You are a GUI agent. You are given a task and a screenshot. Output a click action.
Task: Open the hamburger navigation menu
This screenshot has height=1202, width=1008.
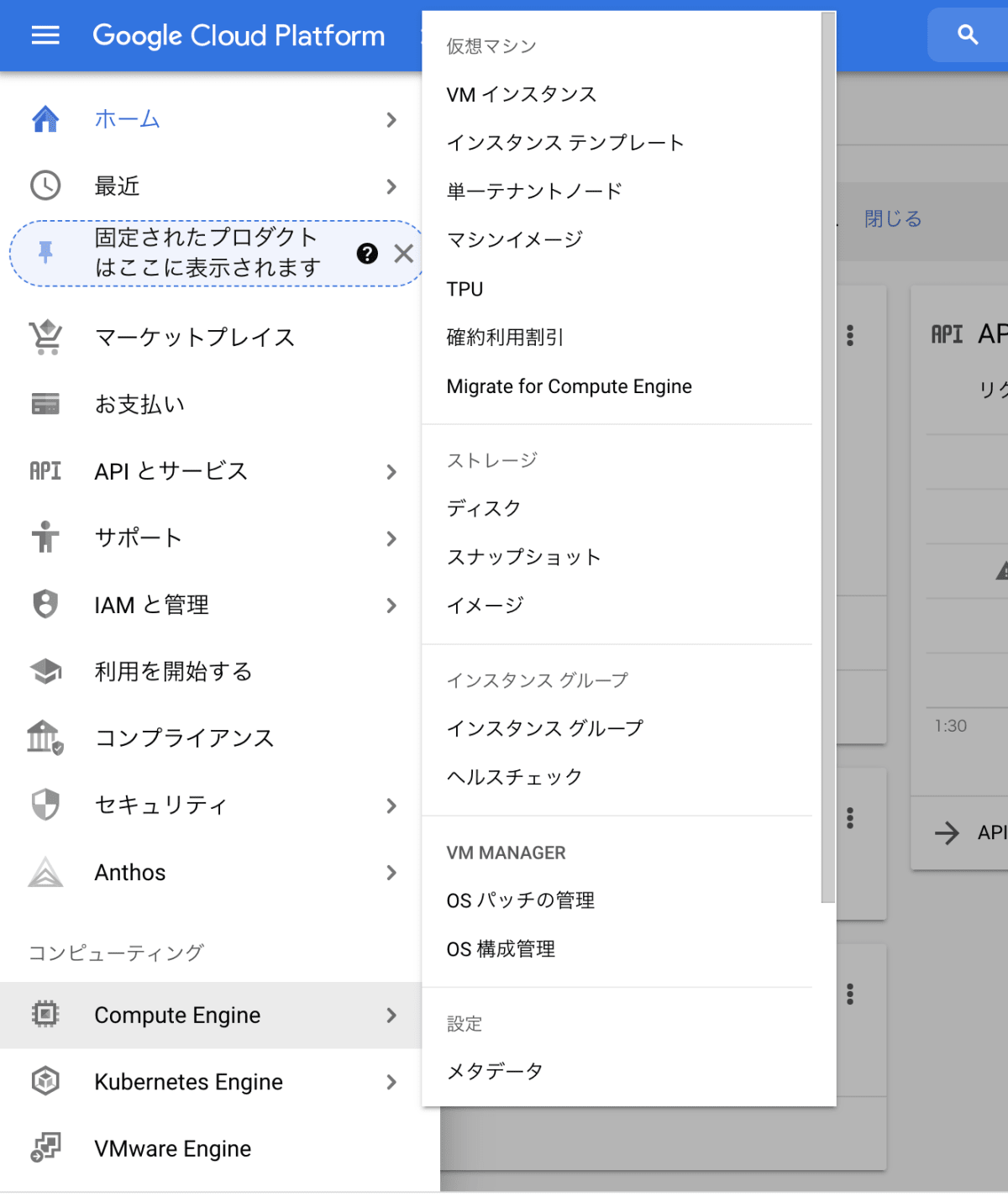point(45,35)
